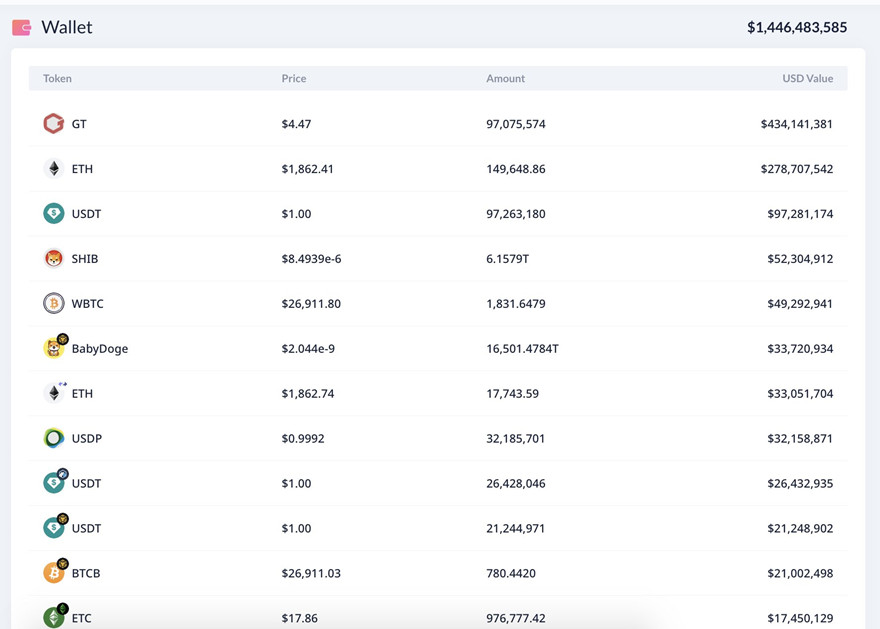Click WBTC price $26,911.80
This screenshot has width=880, height=629.
311,304
